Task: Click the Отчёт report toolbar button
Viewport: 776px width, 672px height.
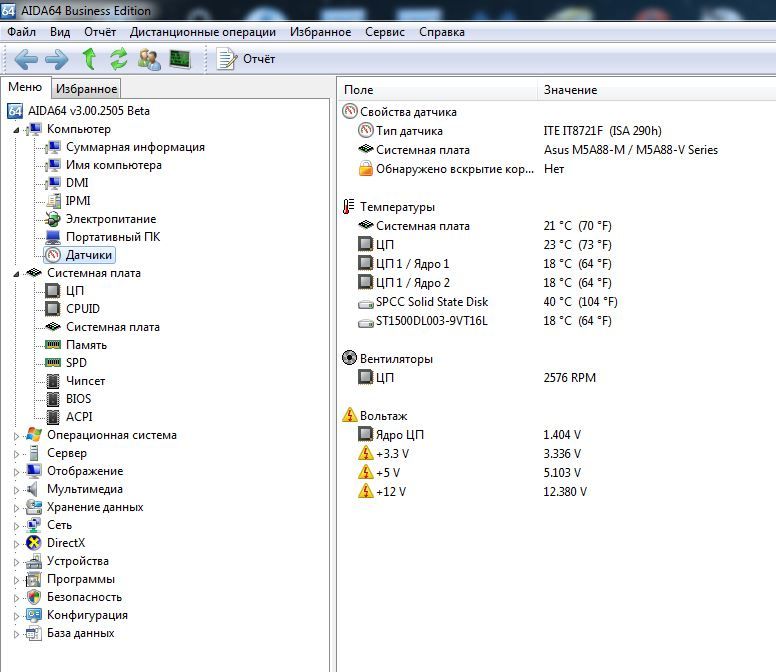Action: (x=246, y=59)
